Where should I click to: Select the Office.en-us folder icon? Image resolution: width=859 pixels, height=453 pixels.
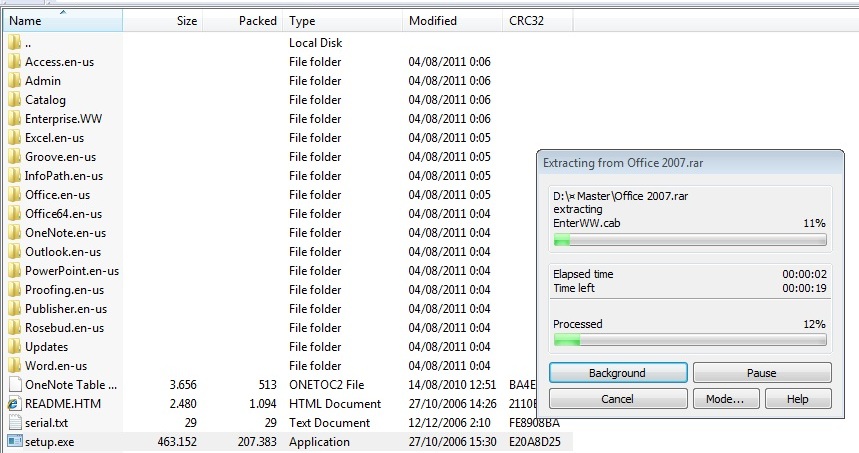[15, 194]
